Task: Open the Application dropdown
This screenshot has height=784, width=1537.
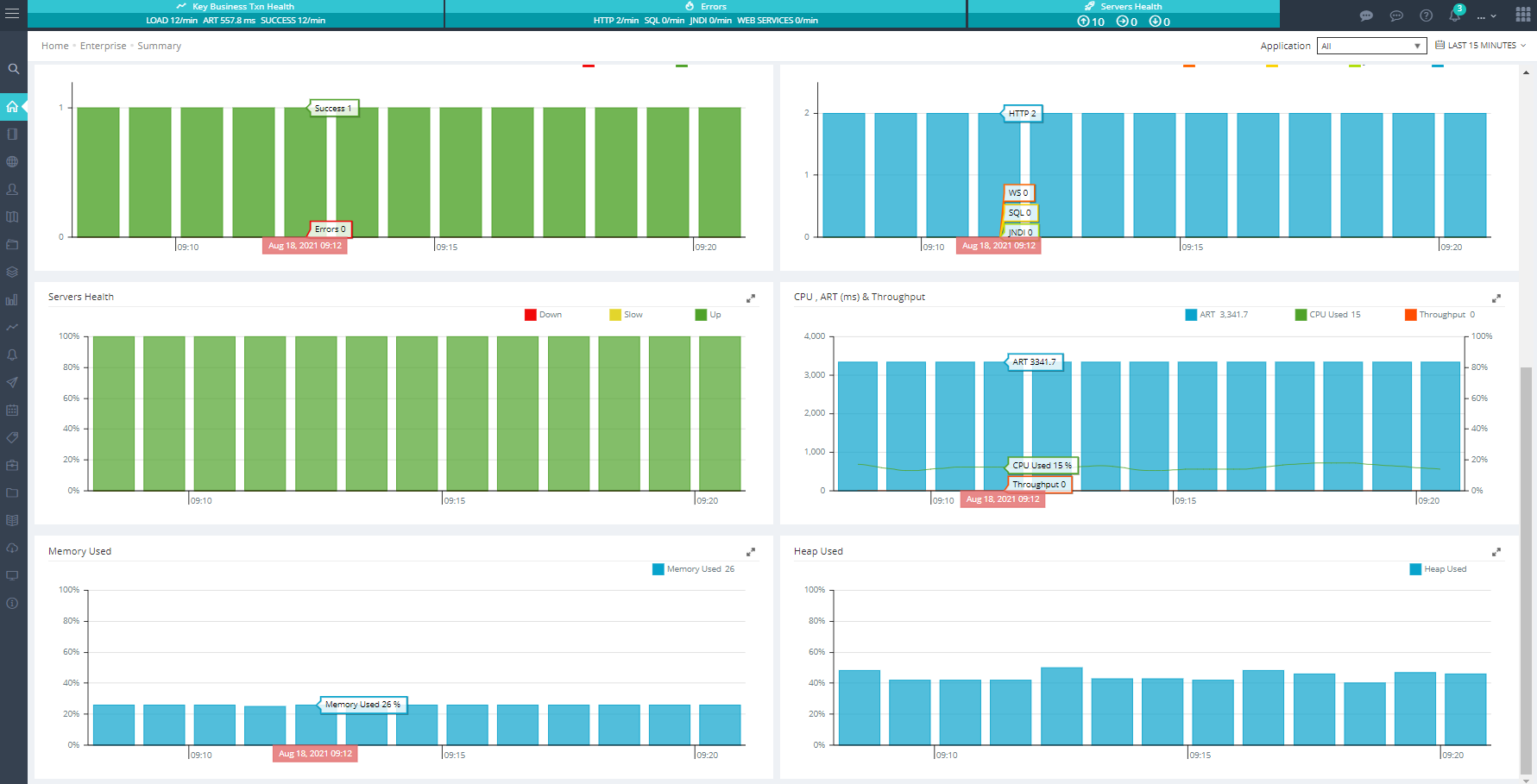Action: click(x=1371, y=46)
